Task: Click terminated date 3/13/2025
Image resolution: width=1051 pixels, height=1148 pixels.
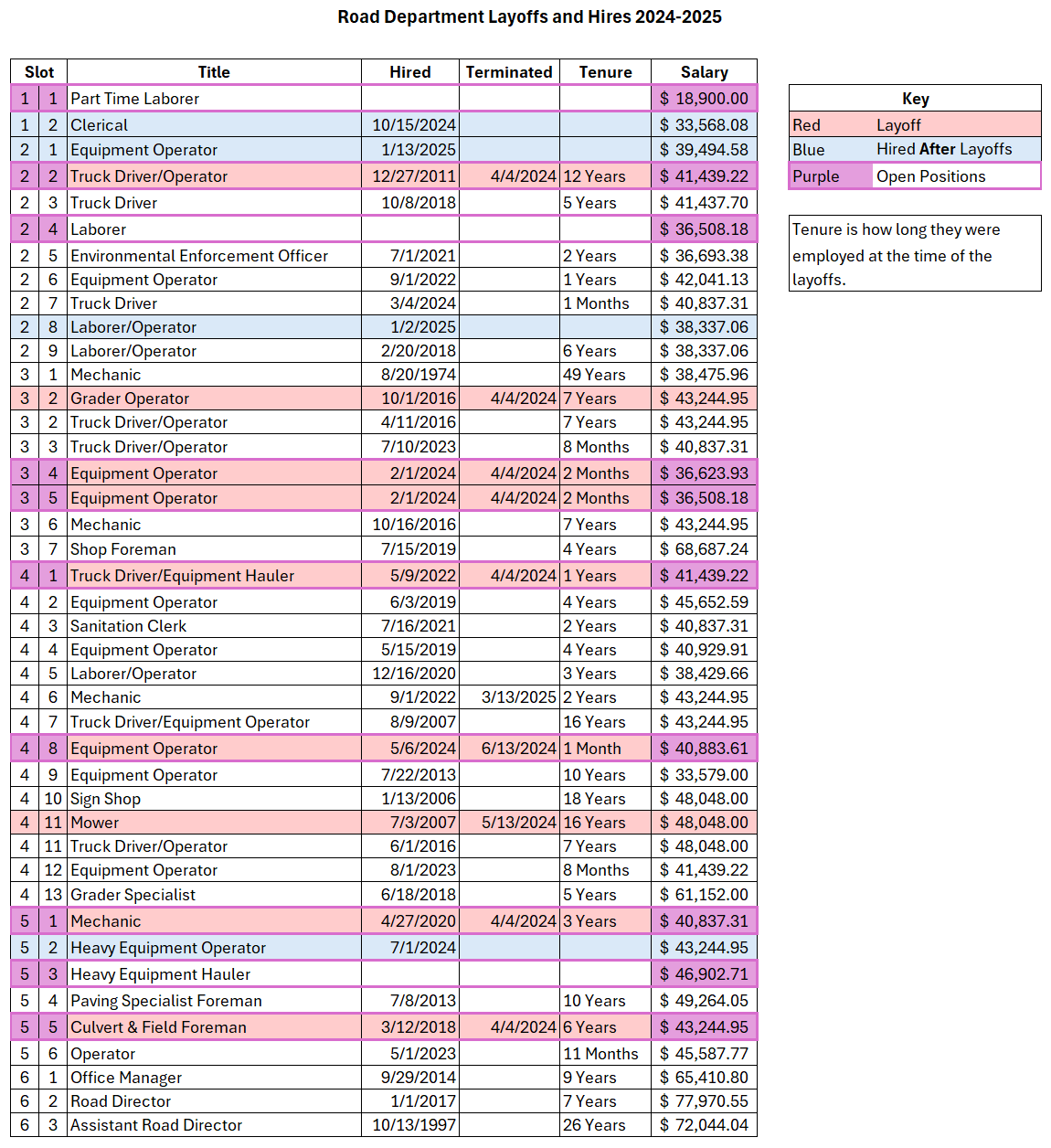Action: (x=509, y=697)
